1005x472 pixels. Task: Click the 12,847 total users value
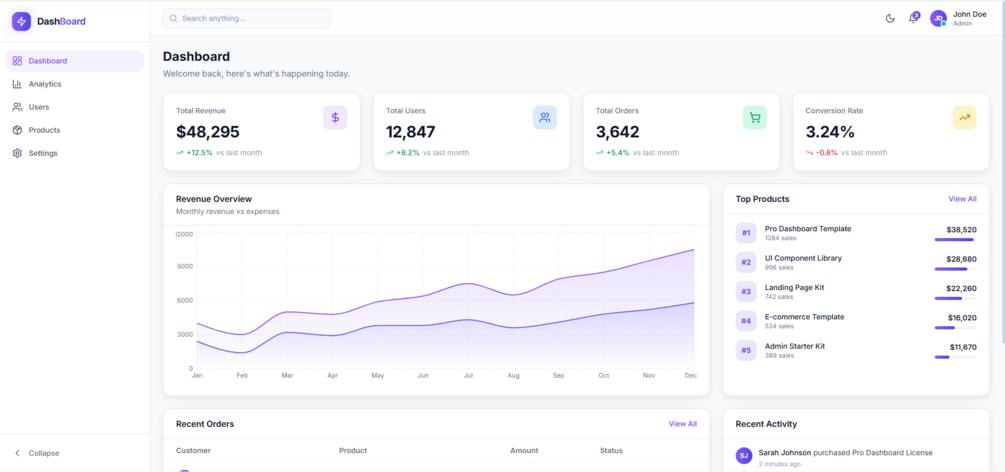tap(411, 132)
